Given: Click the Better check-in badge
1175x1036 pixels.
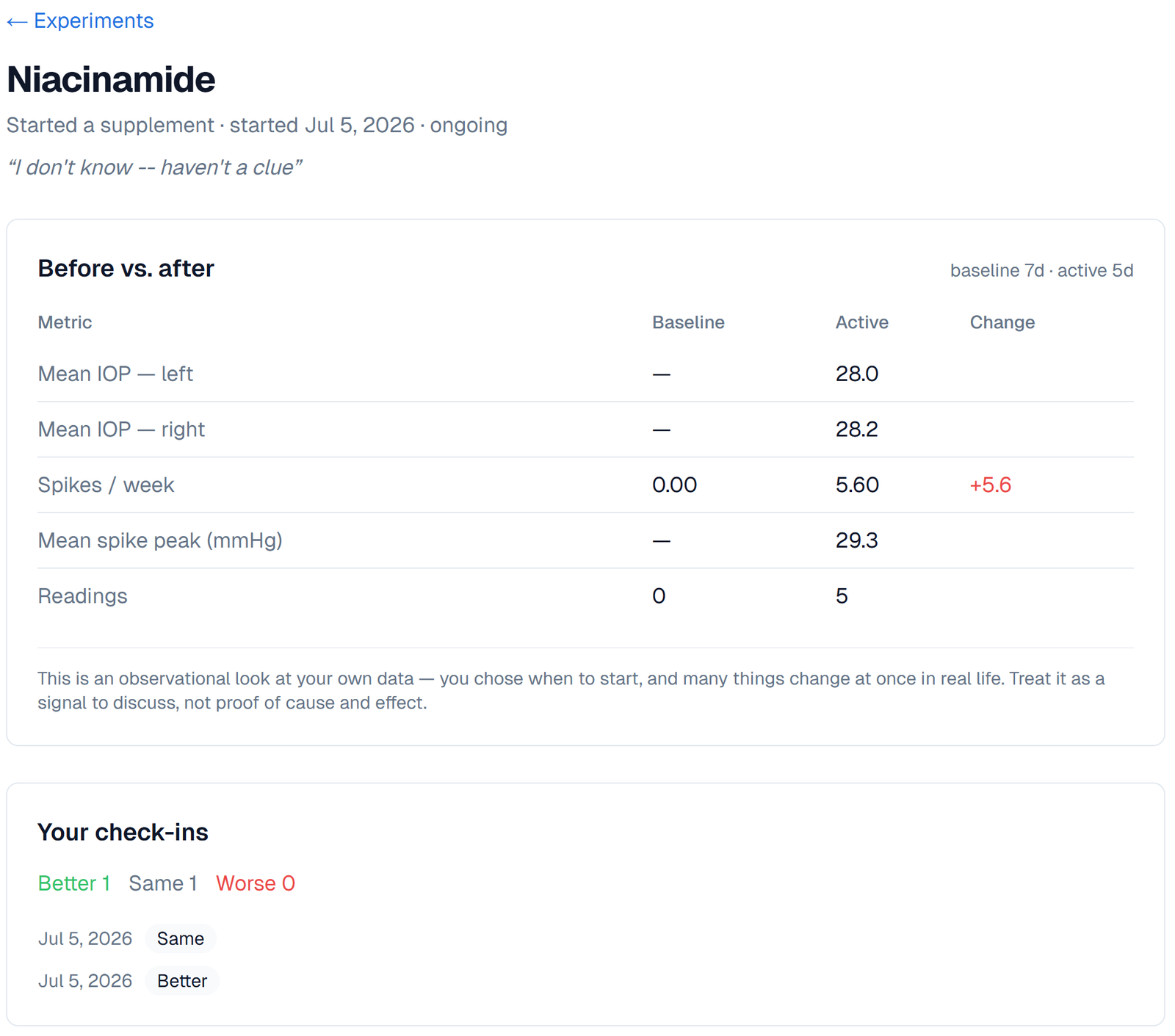Looking at the screenshot, I should (182, 981).
